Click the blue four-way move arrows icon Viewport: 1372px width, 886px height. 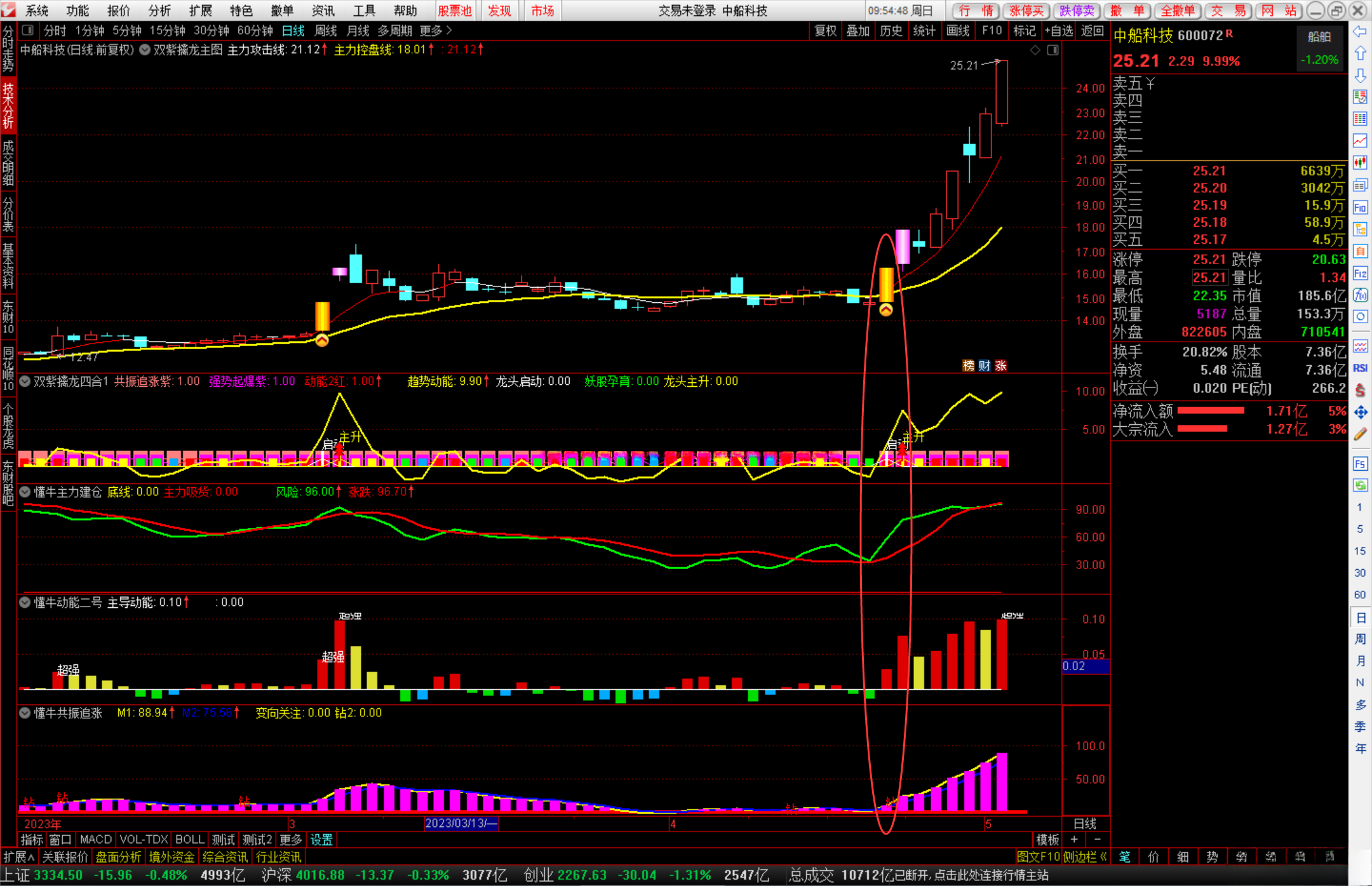pos(1360,412)
